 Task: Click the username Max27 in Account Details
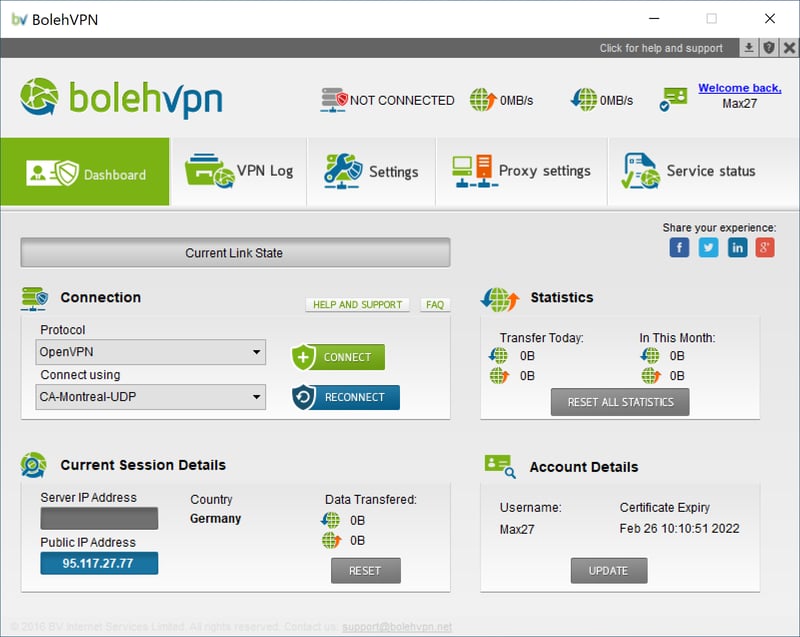click(517, 529)
